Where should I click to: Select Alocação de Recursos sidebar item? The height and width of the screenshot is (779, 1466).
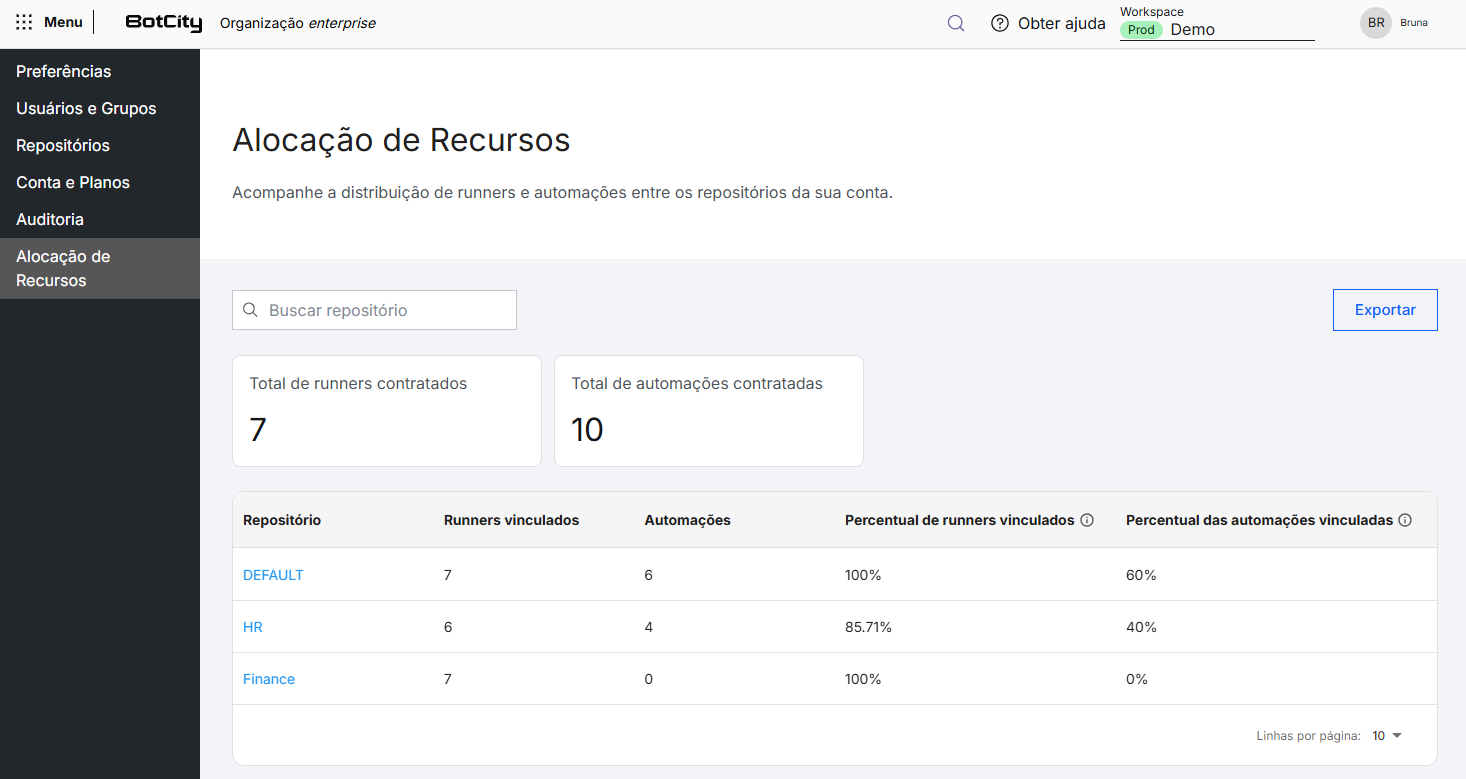[x=100, y=268]
